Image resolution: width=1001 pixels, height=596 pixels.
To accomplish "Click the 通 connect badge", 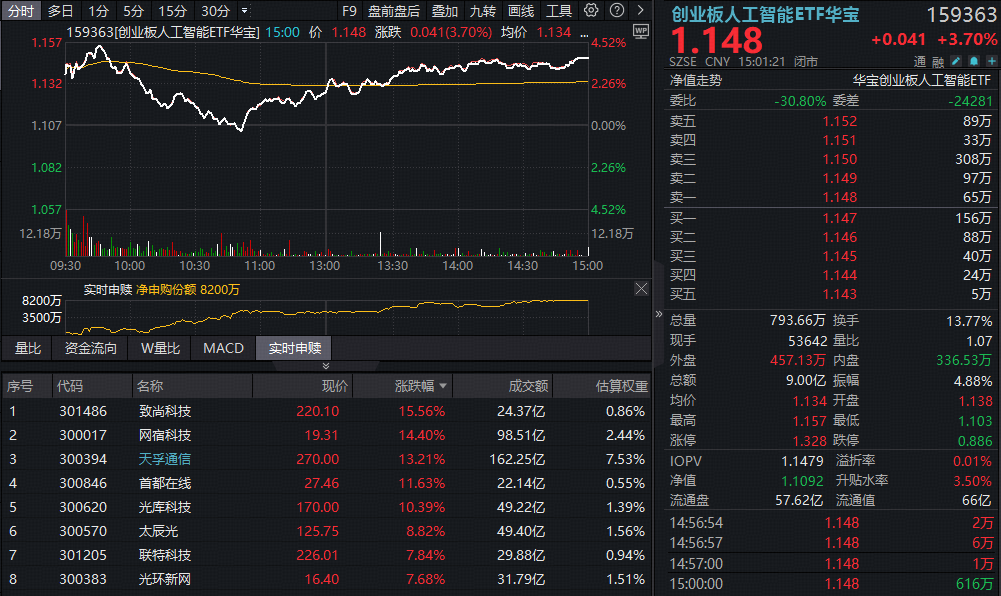I will pos(916,61).
